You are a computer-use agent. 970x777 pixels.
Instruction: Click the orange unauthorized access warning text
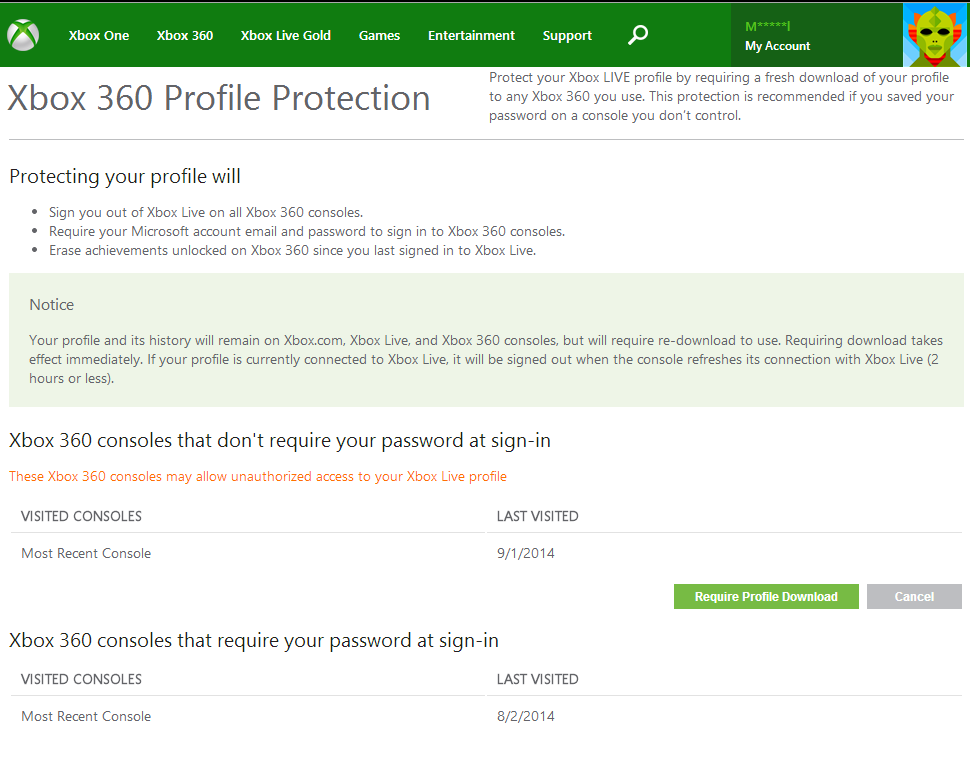point(258,476)
